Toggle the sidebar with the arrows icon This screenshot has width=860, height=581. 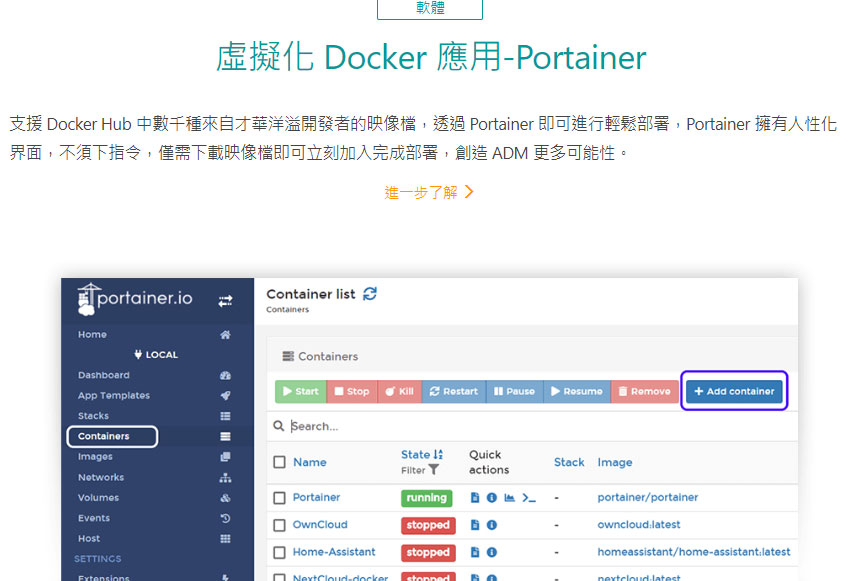coord(225,301)
